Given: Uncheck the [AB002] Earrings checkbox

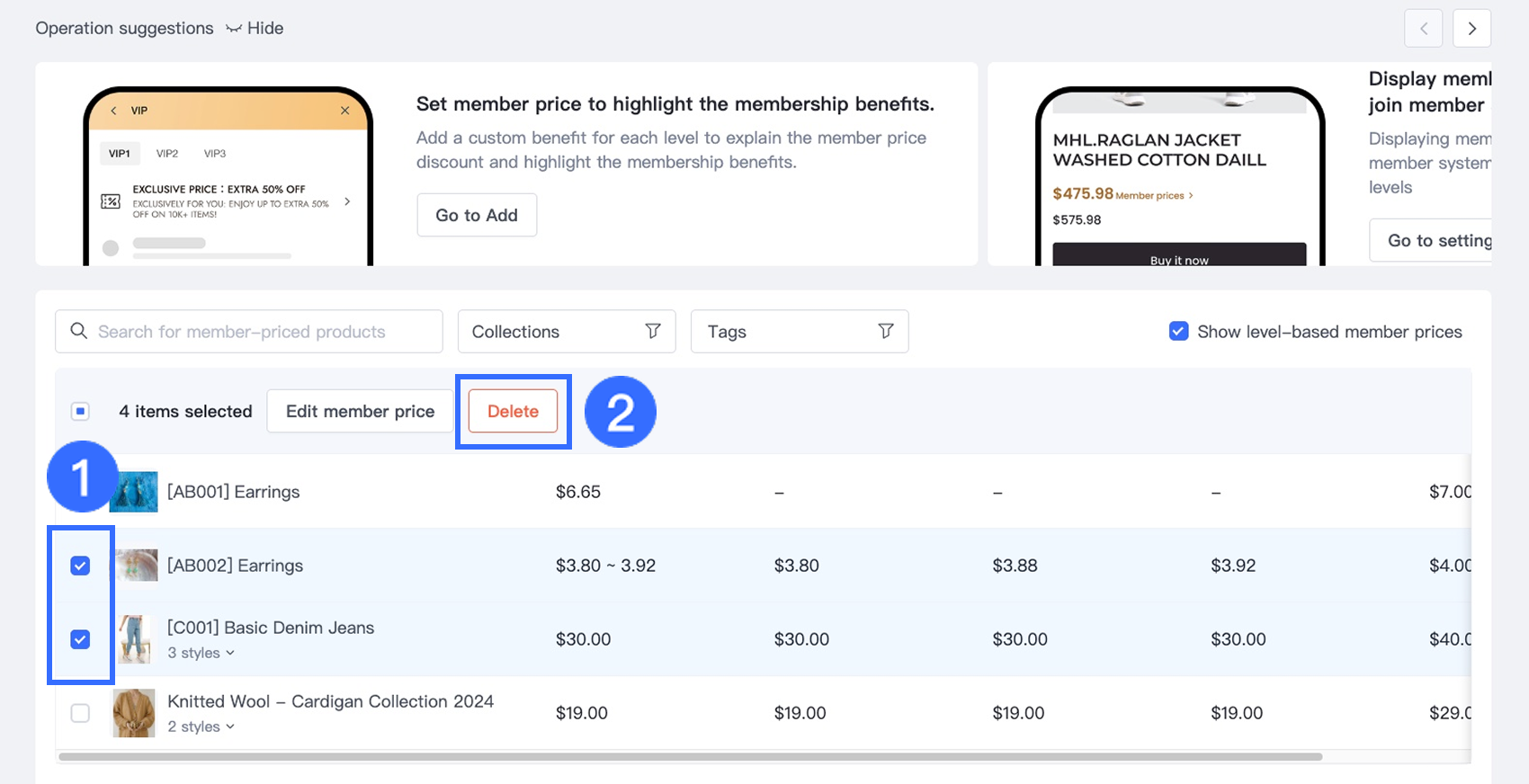Looking at the screenshot, I should (x=80, y=566).
